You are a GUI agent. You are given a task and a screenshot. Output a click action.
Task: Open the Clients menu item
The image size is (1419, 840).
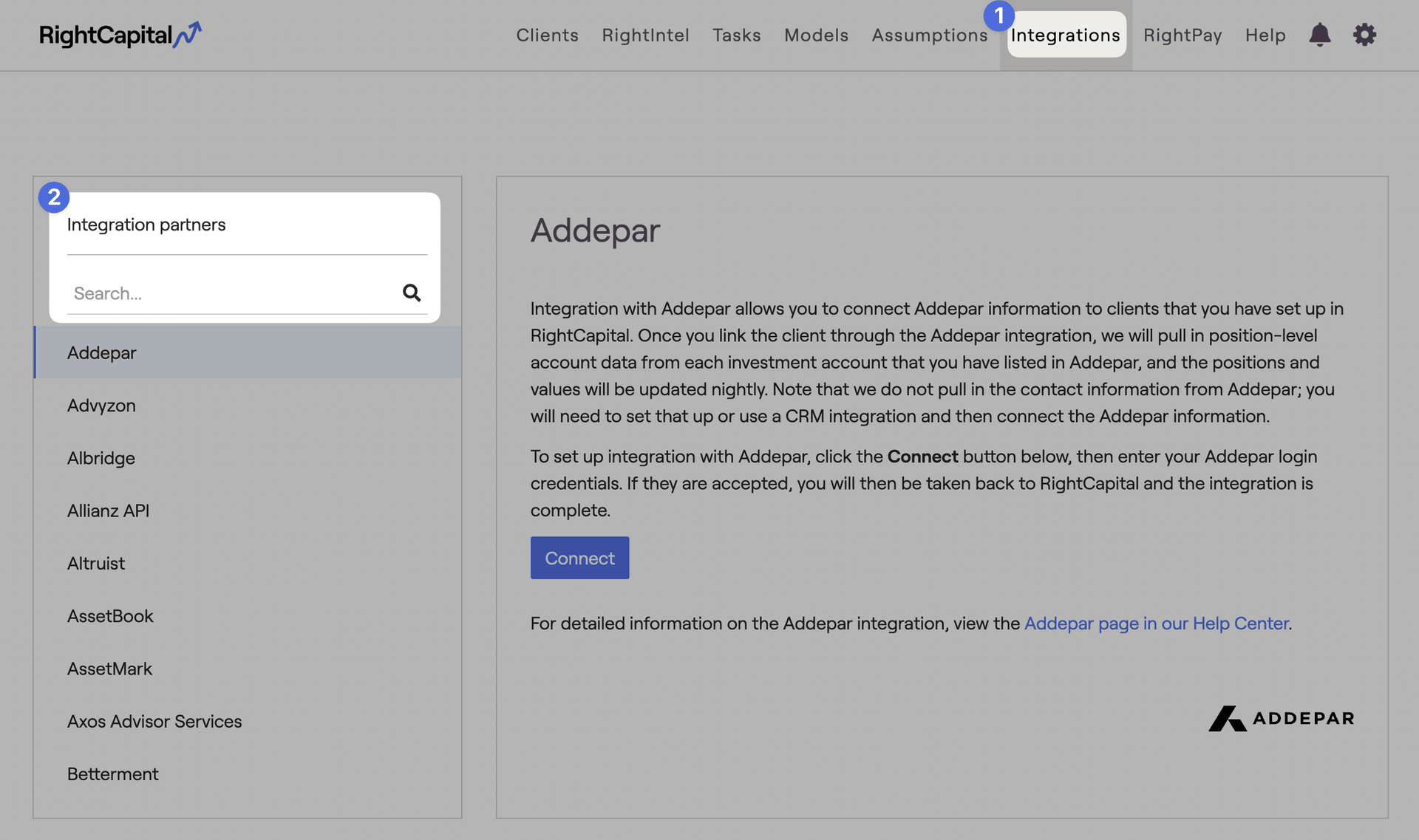(x=547, y=35)
